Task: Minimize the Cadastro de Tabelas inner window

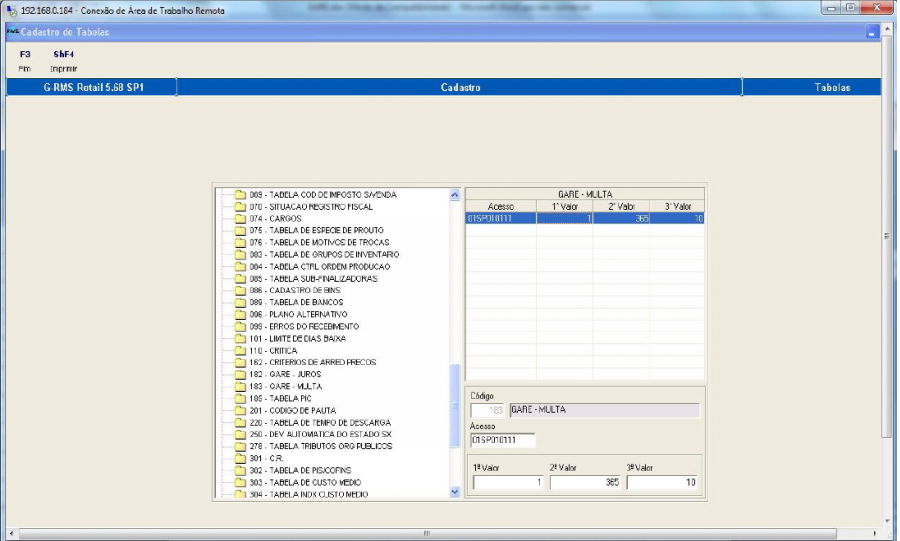Action: tap(872, 33)
